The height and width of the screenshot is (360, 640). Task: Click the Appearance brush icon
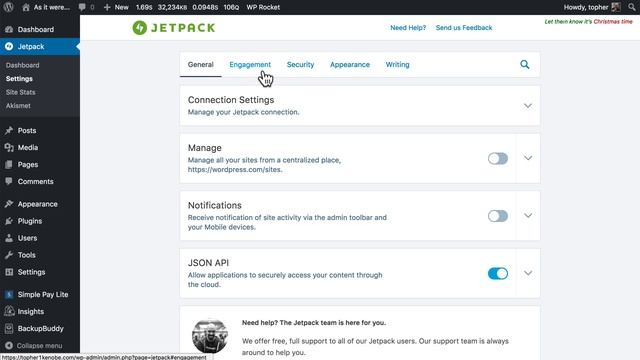[x=9, y=204]
